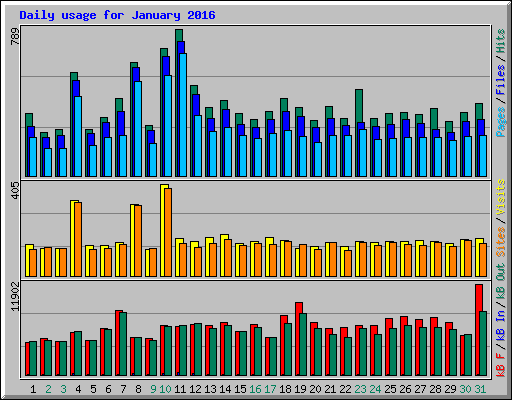This screenshot has height=400, width=512.
Task: Click the orange sites bar for day 4
Action: point(78,239)
